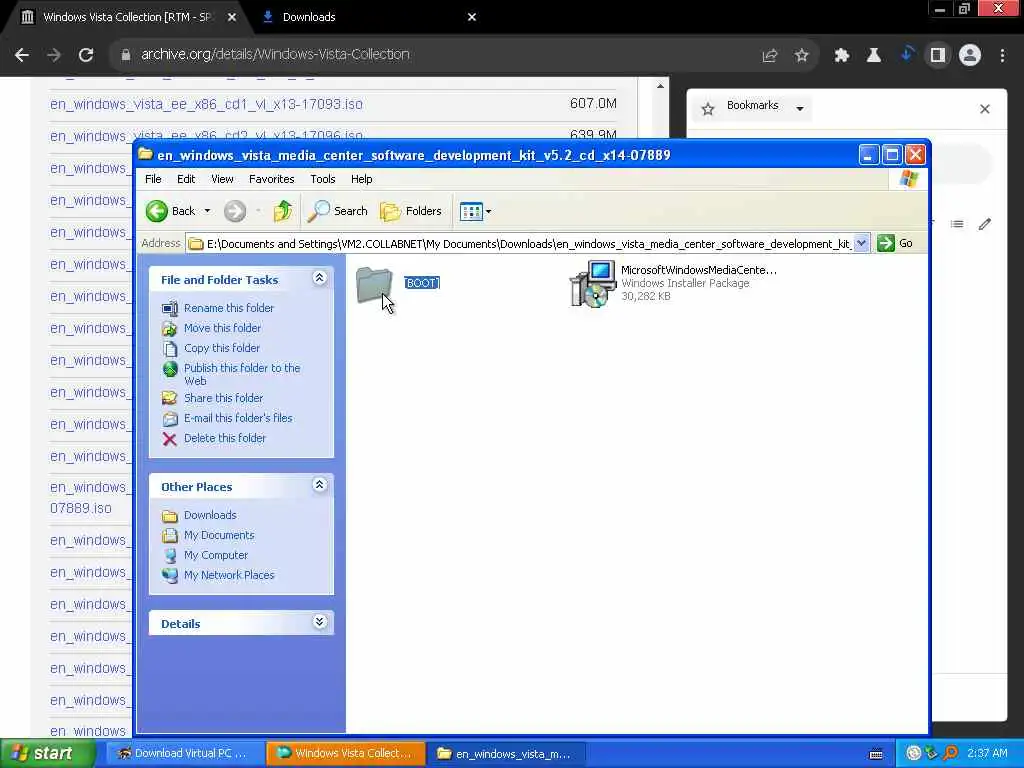Screen dimensions: 1024x768
Task: Click E-mail this folder's files
Action: [x=238, y=418]
